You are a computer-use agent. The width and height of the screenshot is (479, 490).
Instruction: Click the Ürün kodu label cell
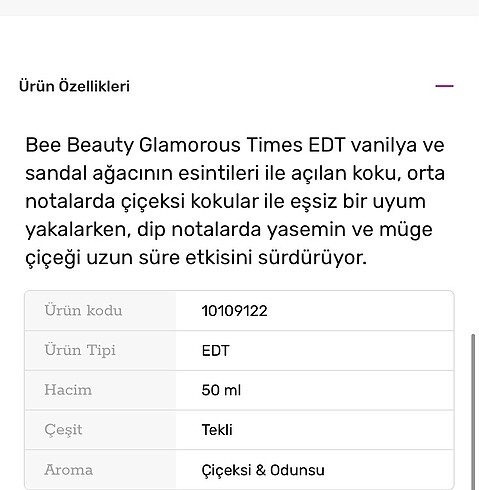point(100,311)
